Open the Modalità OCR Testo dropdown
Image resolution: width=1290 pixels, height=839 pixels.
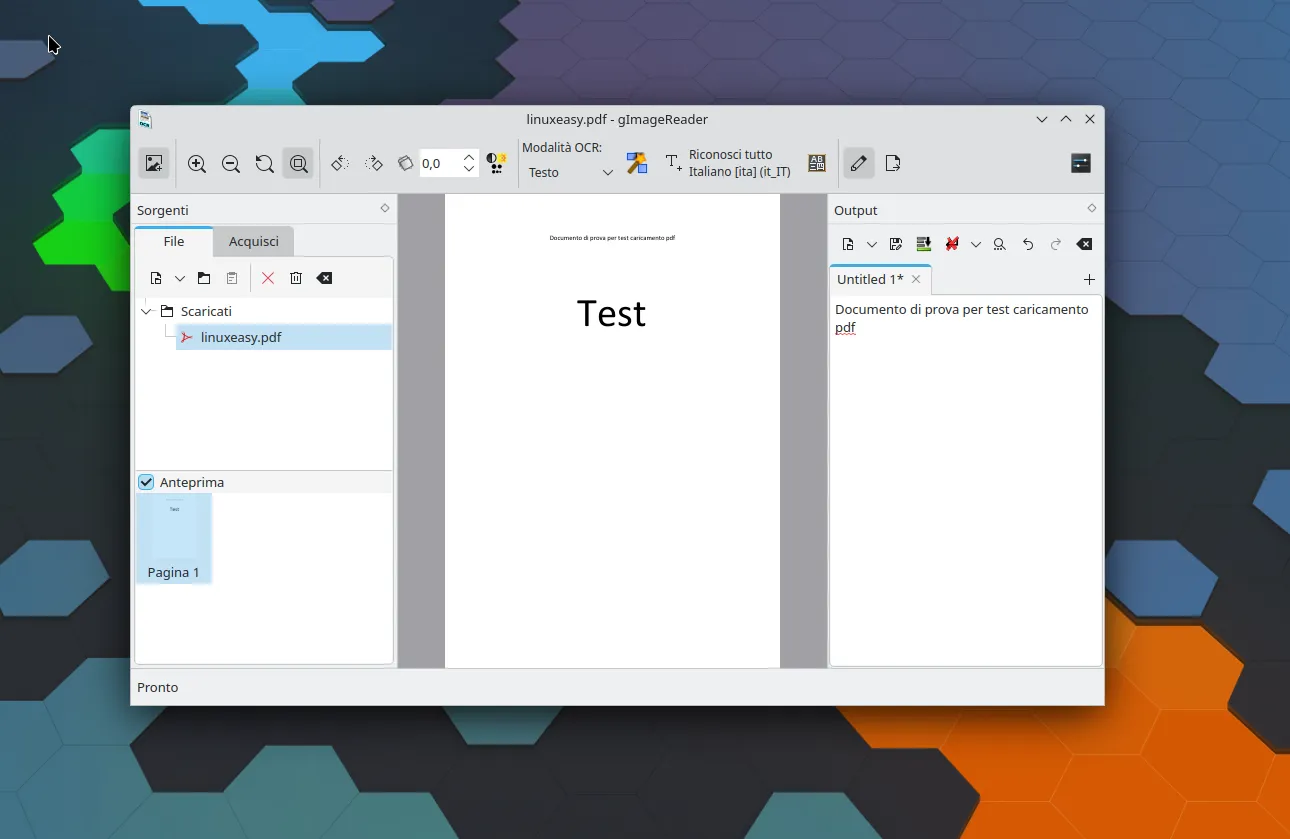571,173
